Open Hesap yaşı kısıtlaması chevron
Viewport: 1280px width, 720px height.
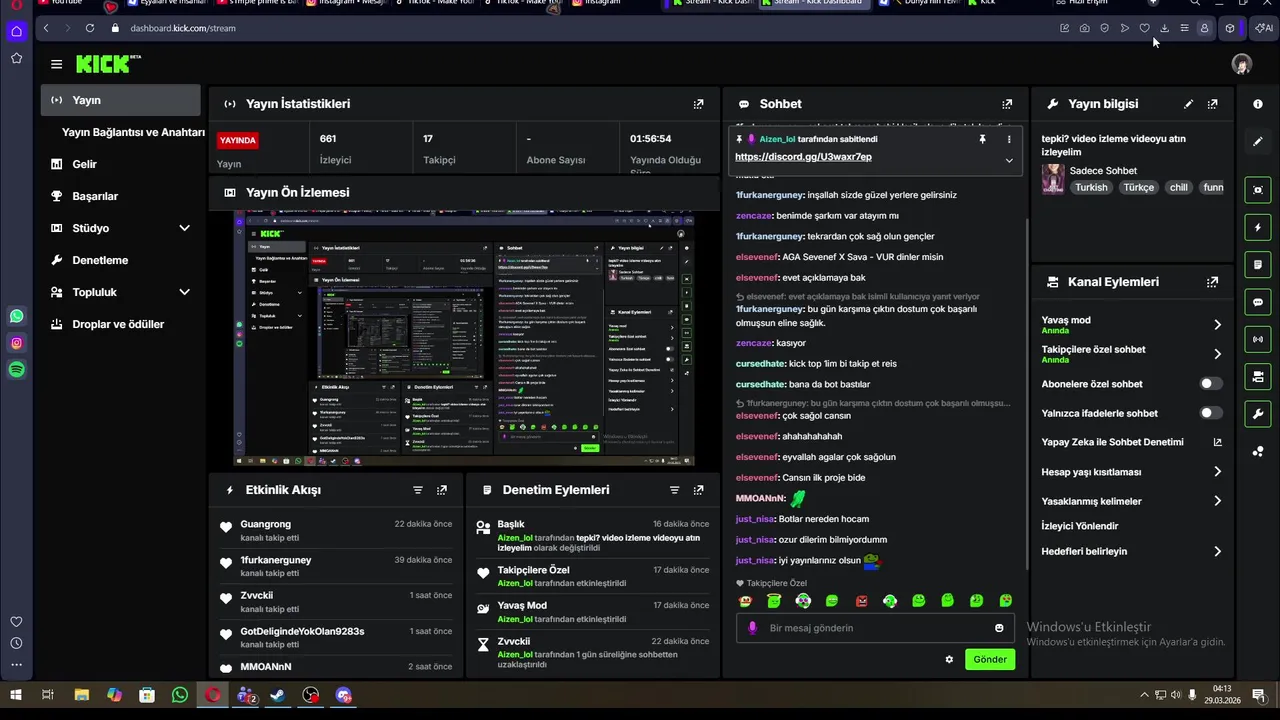[1217, 472]
